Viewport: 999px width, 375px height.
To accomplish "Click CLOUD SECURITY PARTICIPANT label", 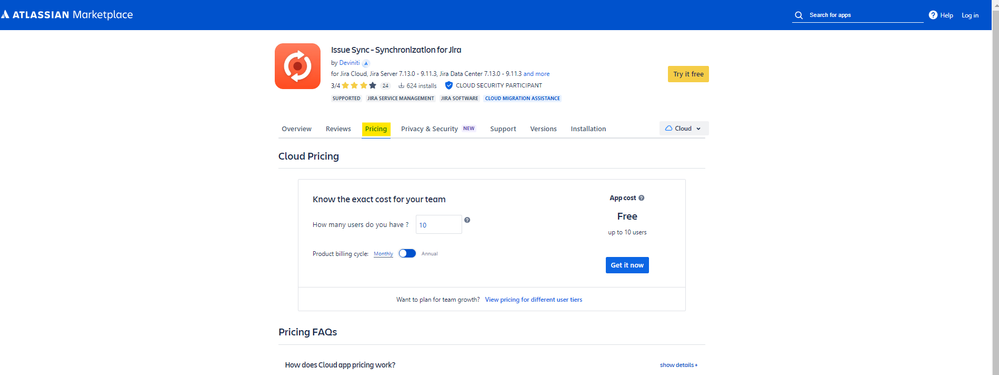I will click(499, 85).
